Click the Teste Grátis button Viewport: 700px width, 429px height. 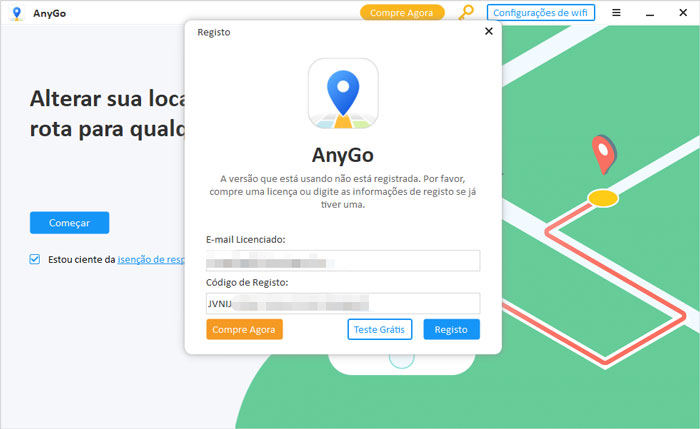(x=379, y=329)
